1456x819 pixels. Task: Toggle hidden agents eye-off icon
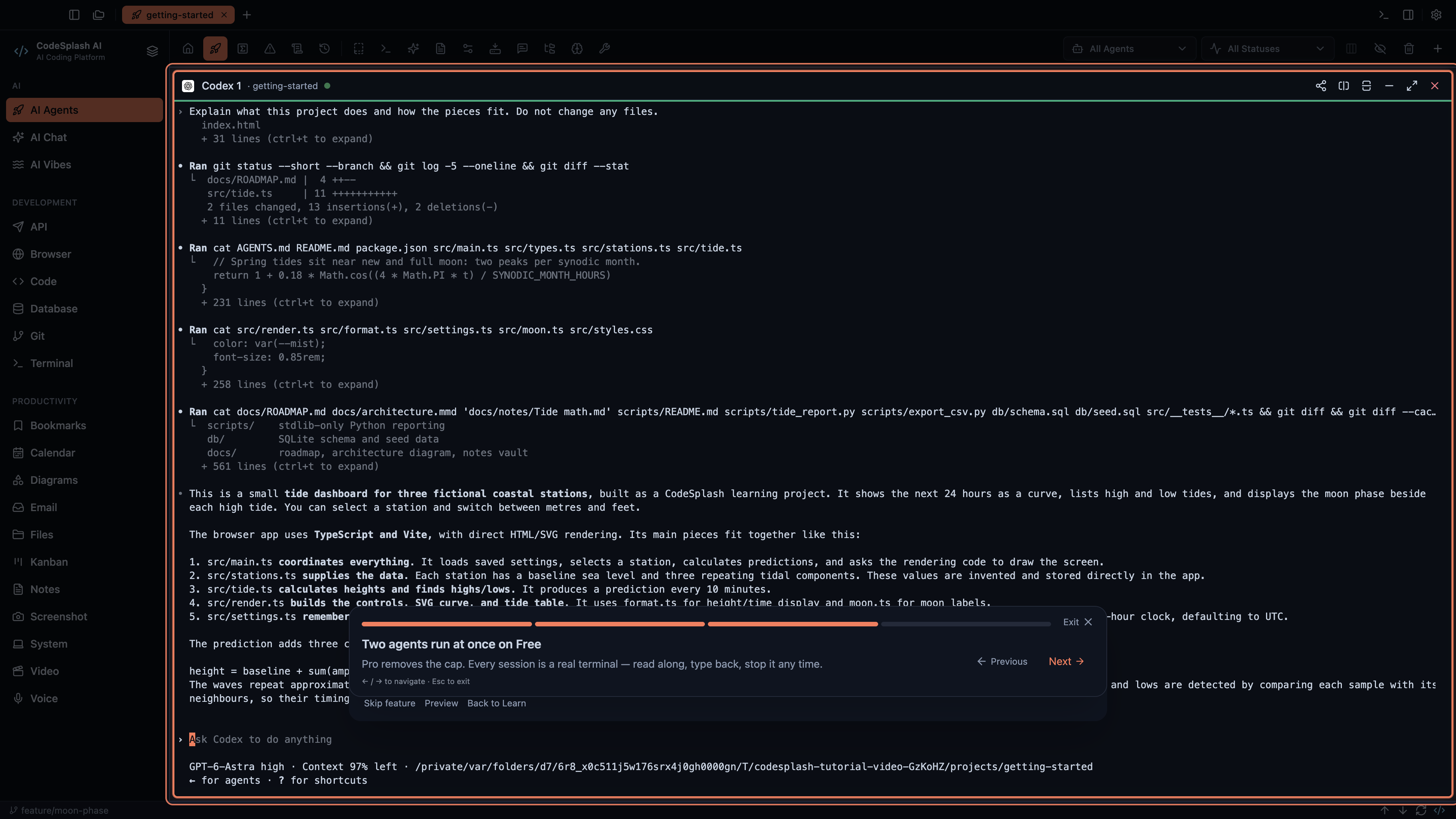1380,49
